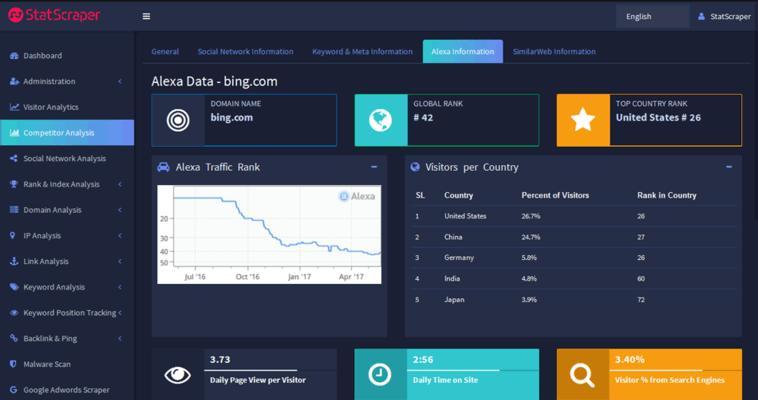
Task: Click the Top Country Rank star icon
Action: [583, 120]
